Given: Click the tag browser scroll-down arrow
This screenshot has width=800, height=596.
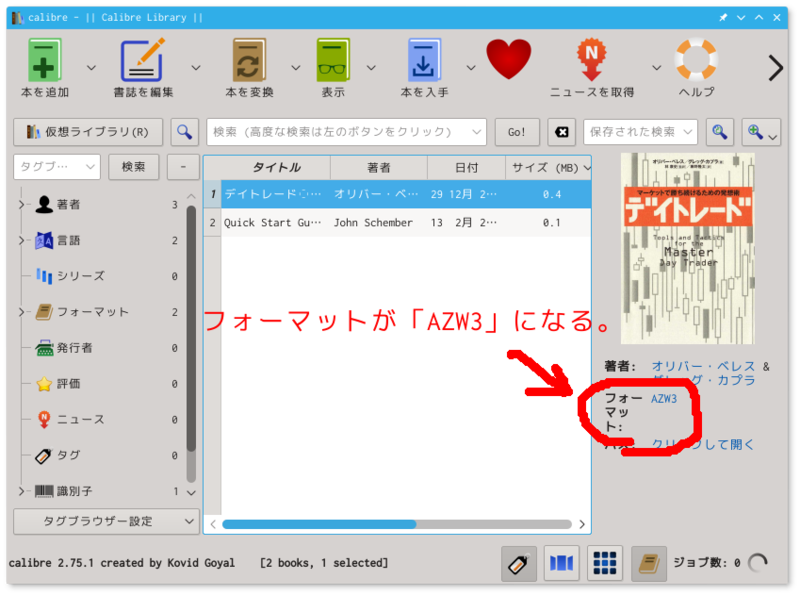Looking at the screenshot, I should point(191,492).
